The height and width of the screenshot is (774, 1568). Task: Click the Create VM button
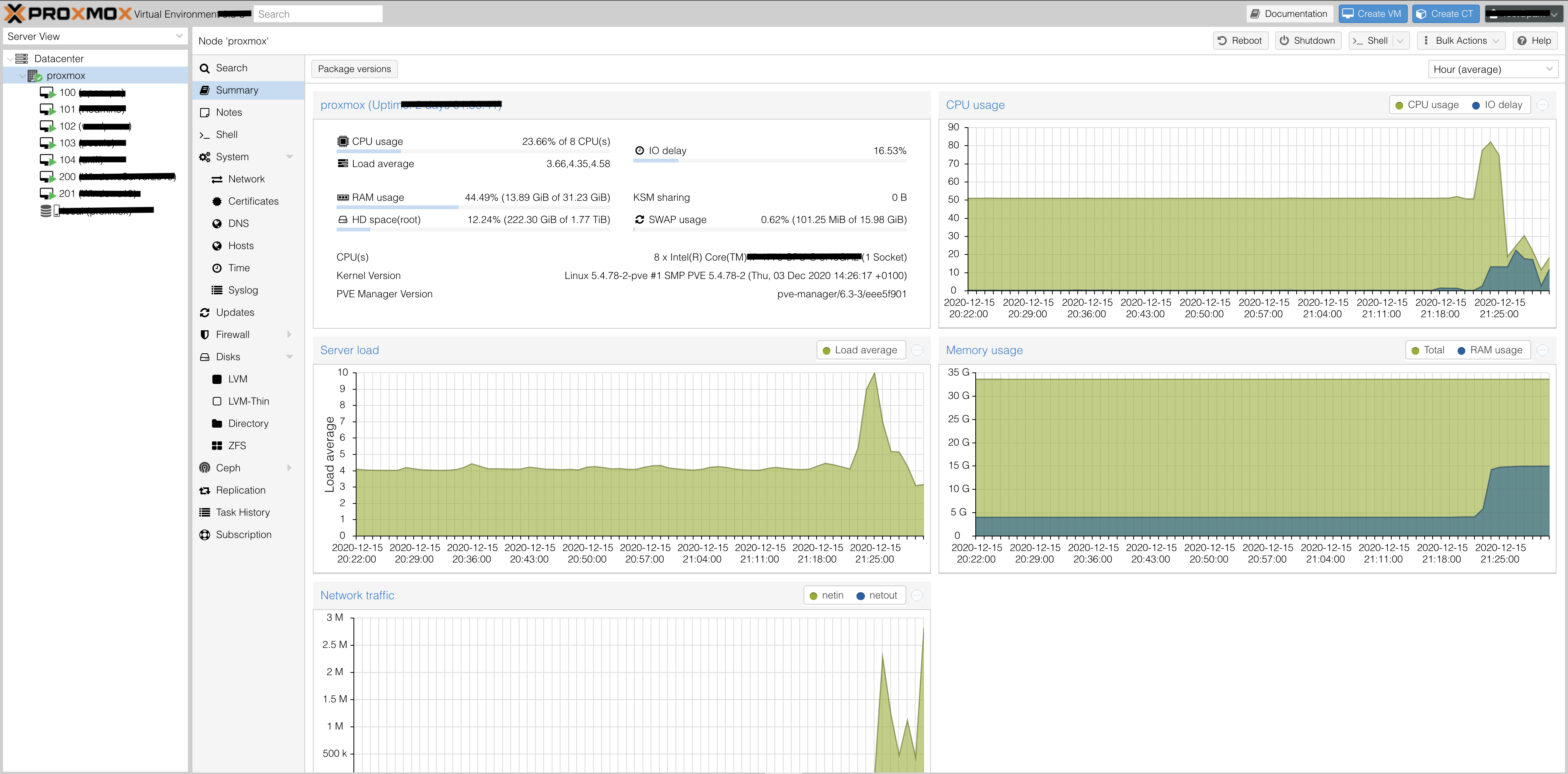point(1372,14)
